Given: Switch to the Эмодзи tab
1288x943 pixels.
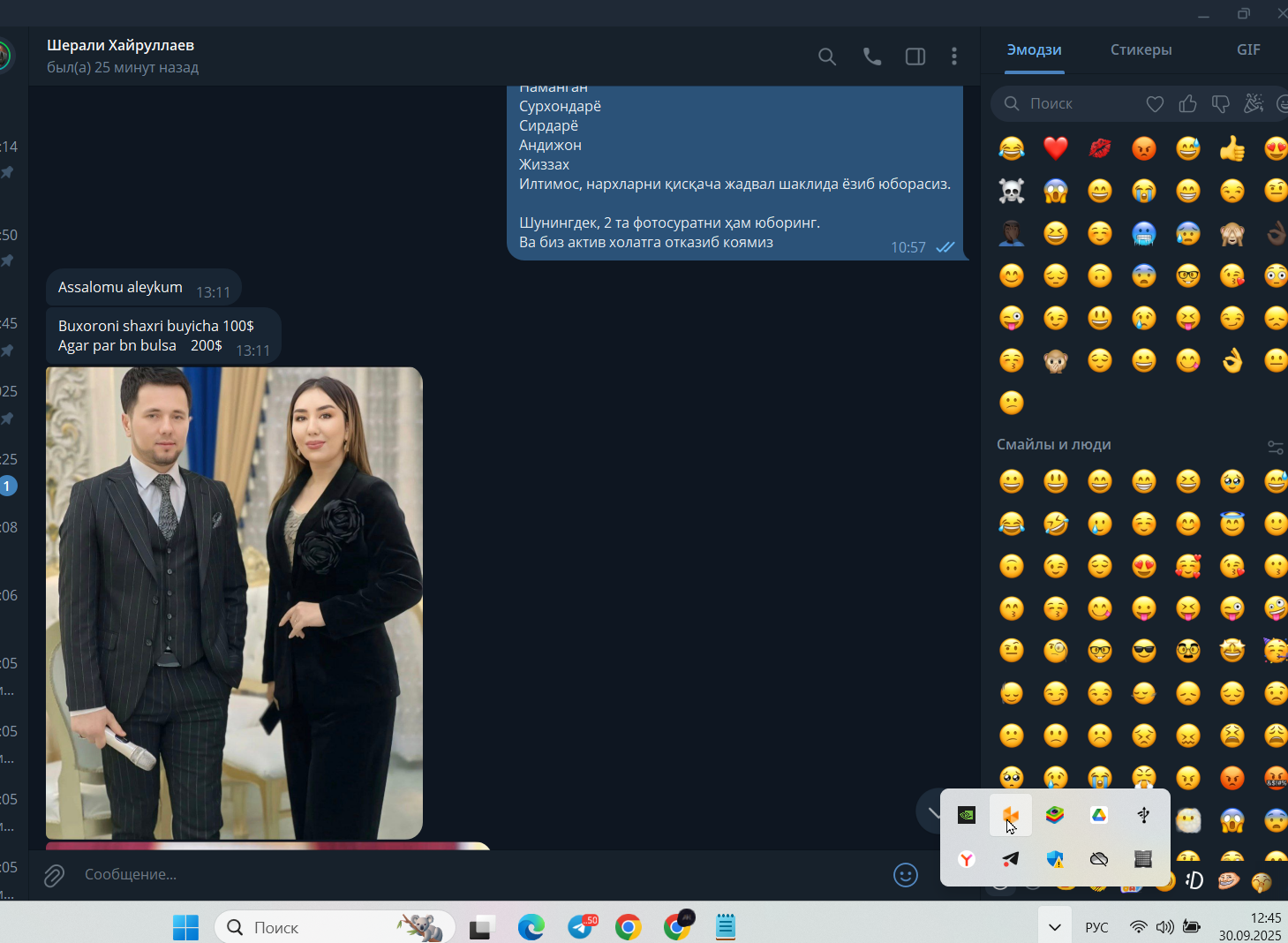Looking at the screenshot, I should (x=1035, y=50).
